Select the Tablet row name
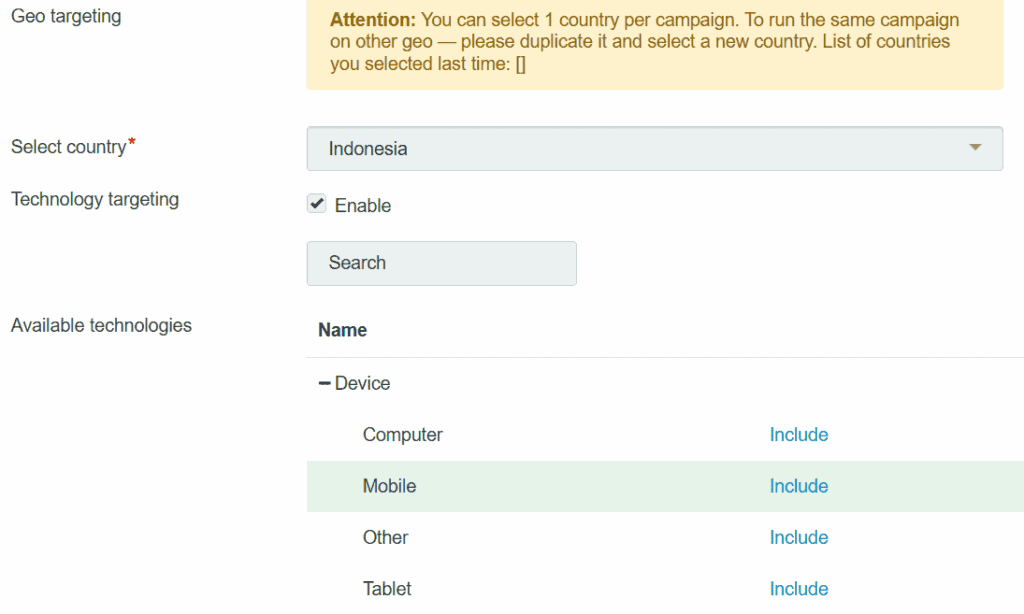This screenshot has width=1024, height=614. (387, 589)
